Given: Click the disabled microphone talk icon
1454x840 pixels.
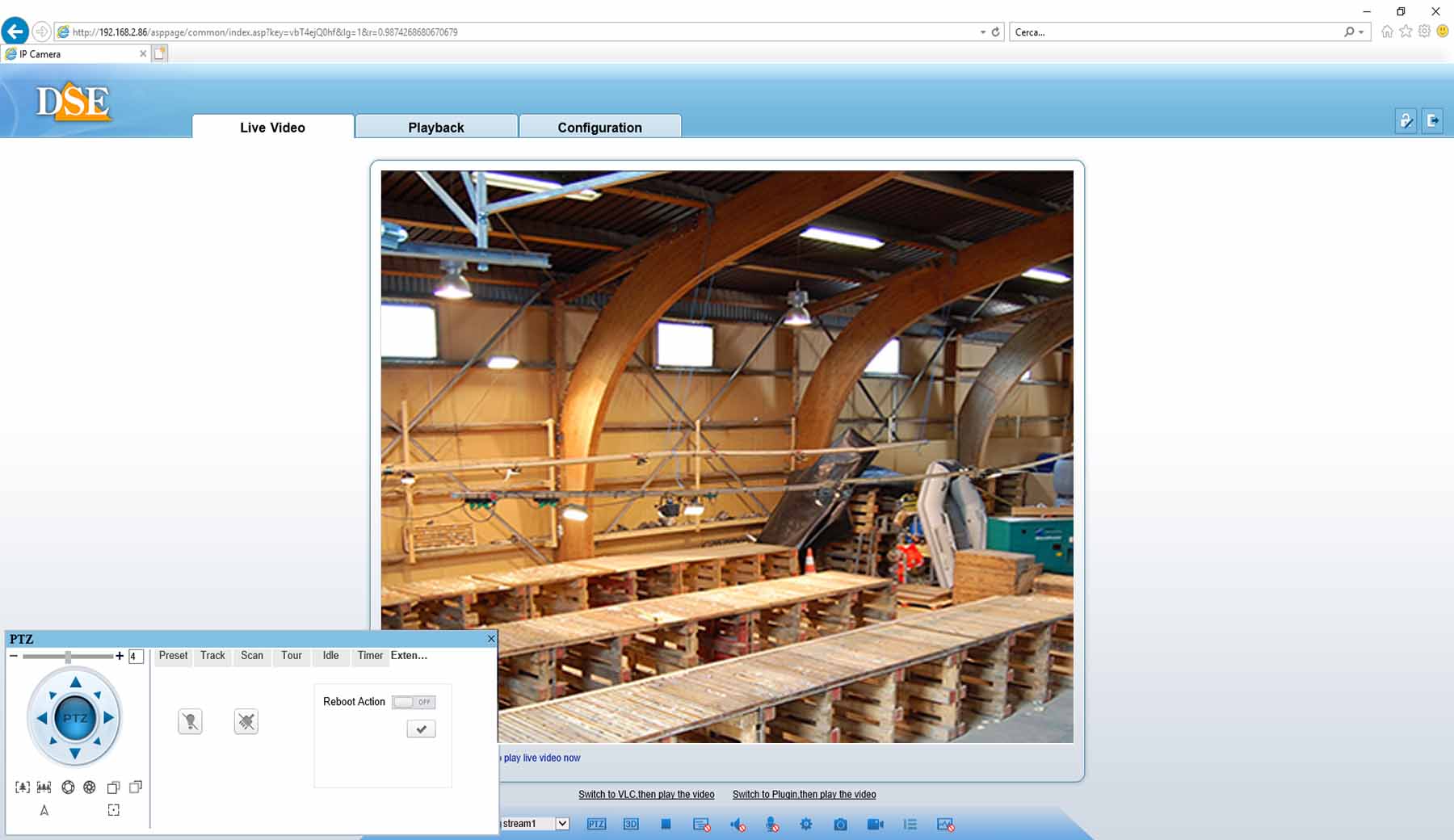Looking at the screenshot, I should (772, 824).
